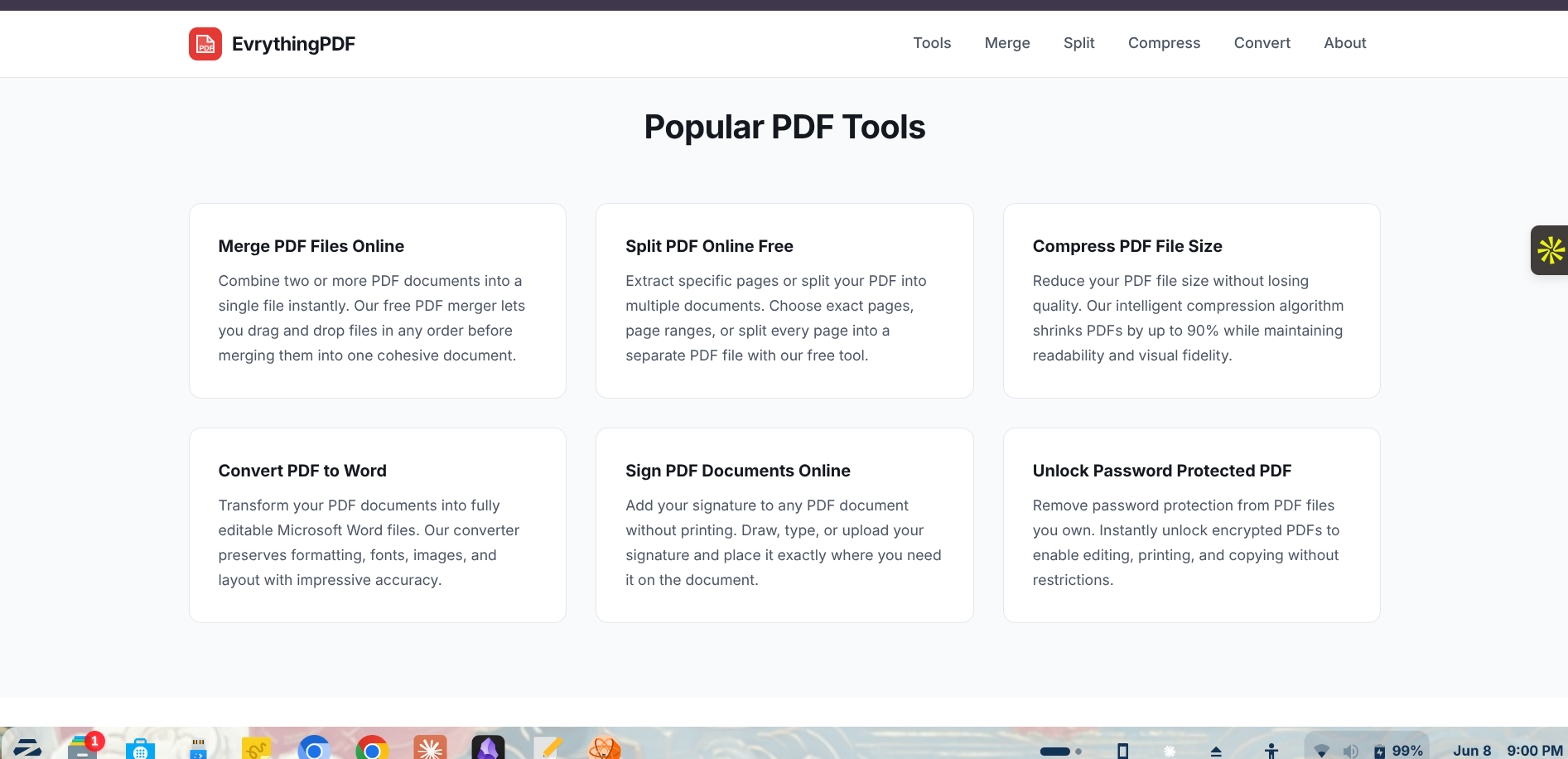Click the 'Reduce your PDF file size' description
Screen dimensions: 1568x759
point(1189,318)
